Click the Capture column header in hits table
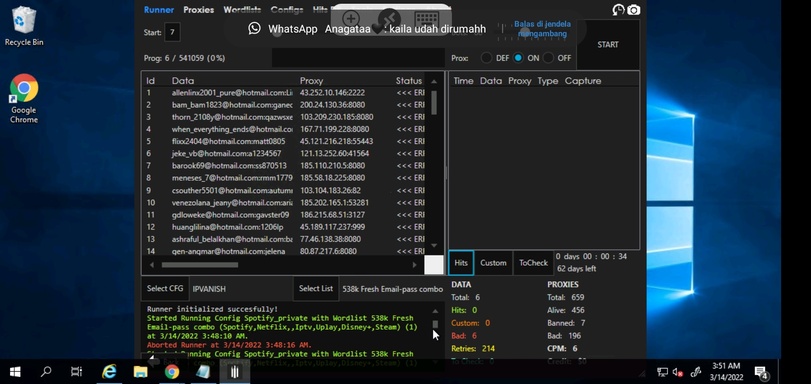The image size is (811, 384). click(x=583, y=81)
